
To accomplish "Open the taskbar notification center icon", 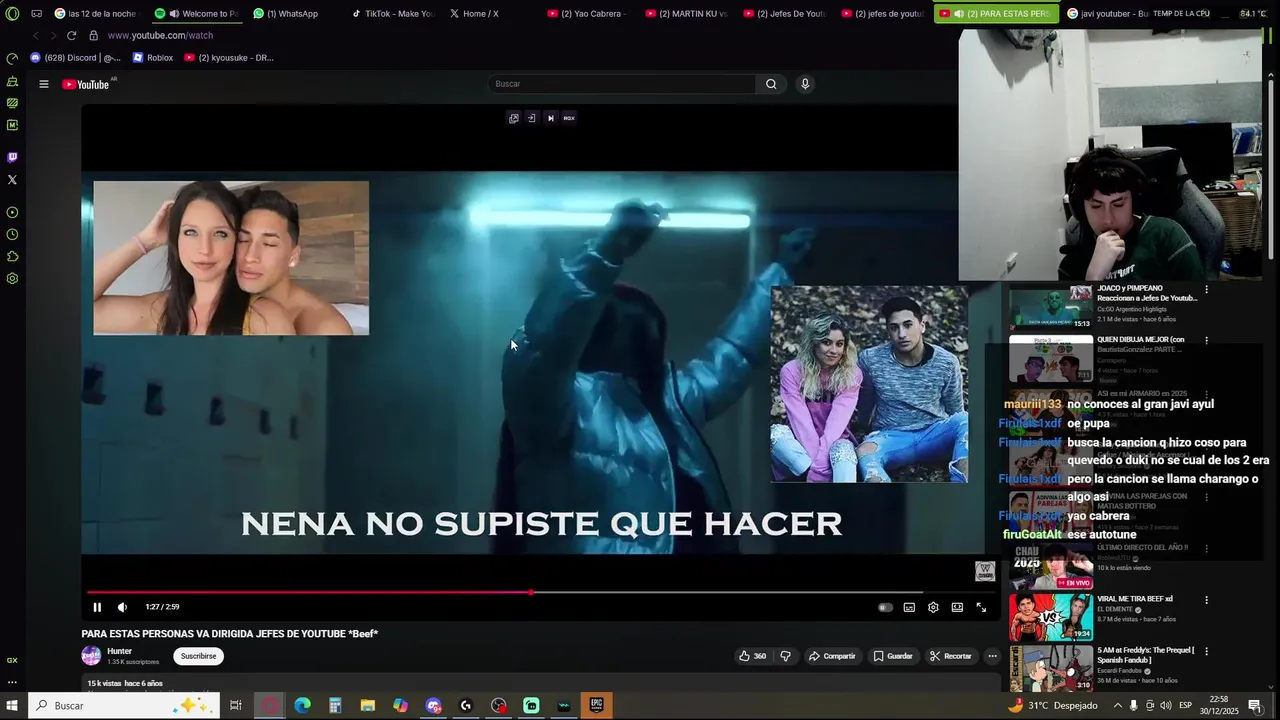I will (1255, 706).
